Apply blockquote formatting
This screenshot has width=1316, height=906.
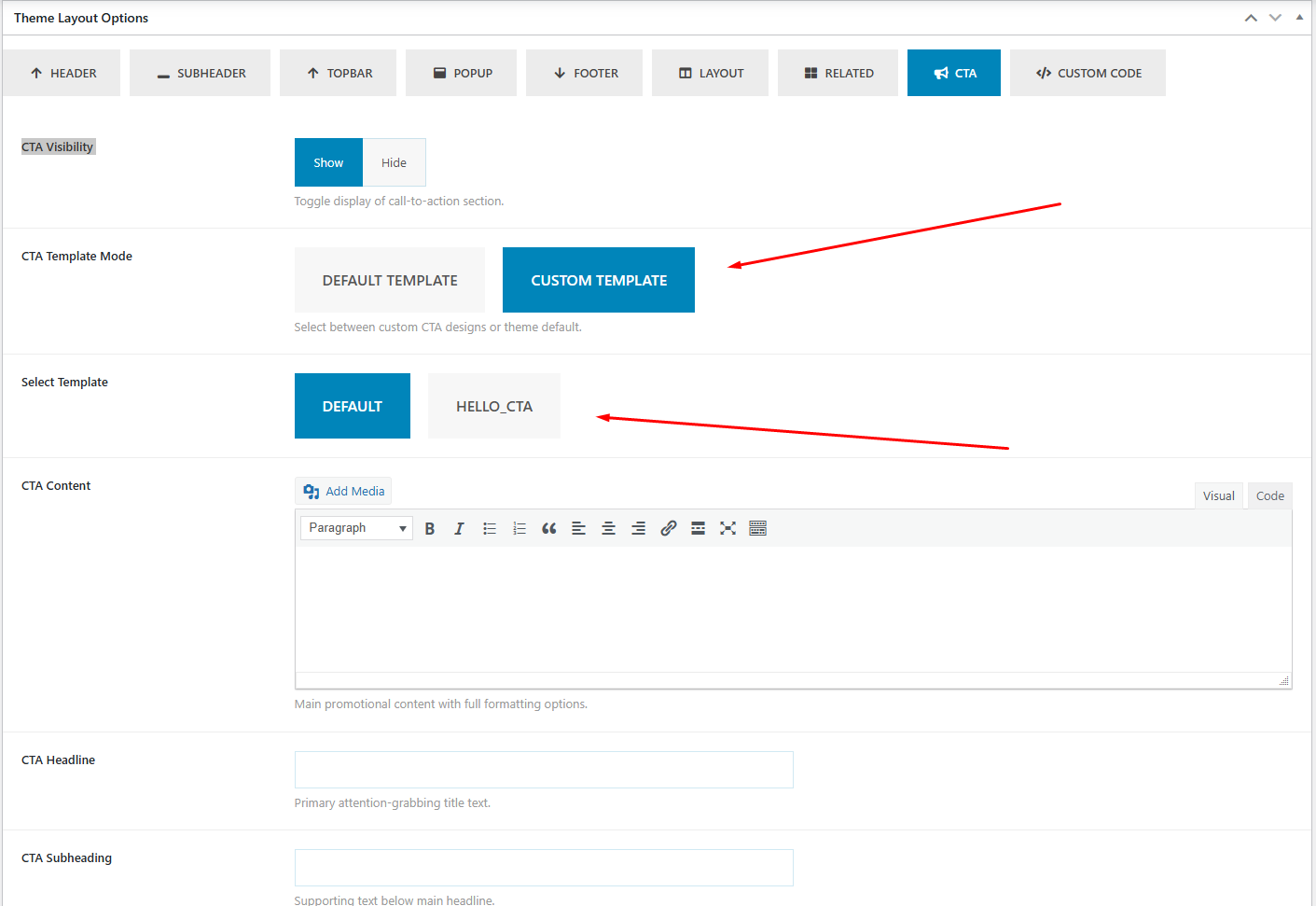(x=549, y=528)
